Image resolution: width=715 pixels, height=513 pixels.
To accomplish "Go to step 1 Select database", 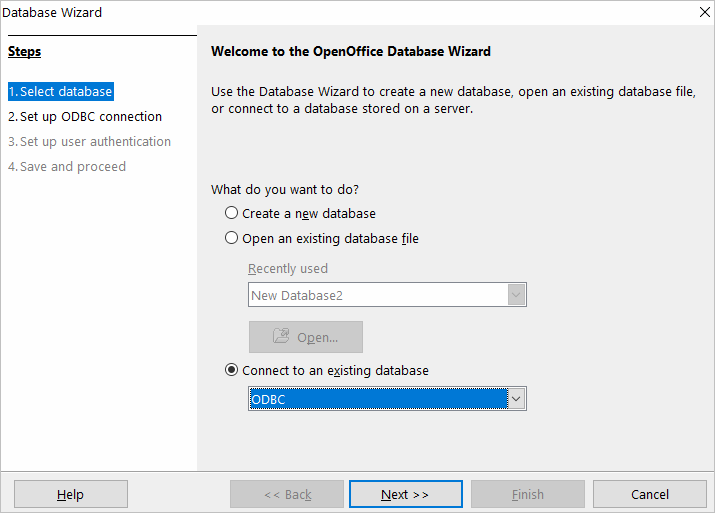I will (x=60, y=91).
